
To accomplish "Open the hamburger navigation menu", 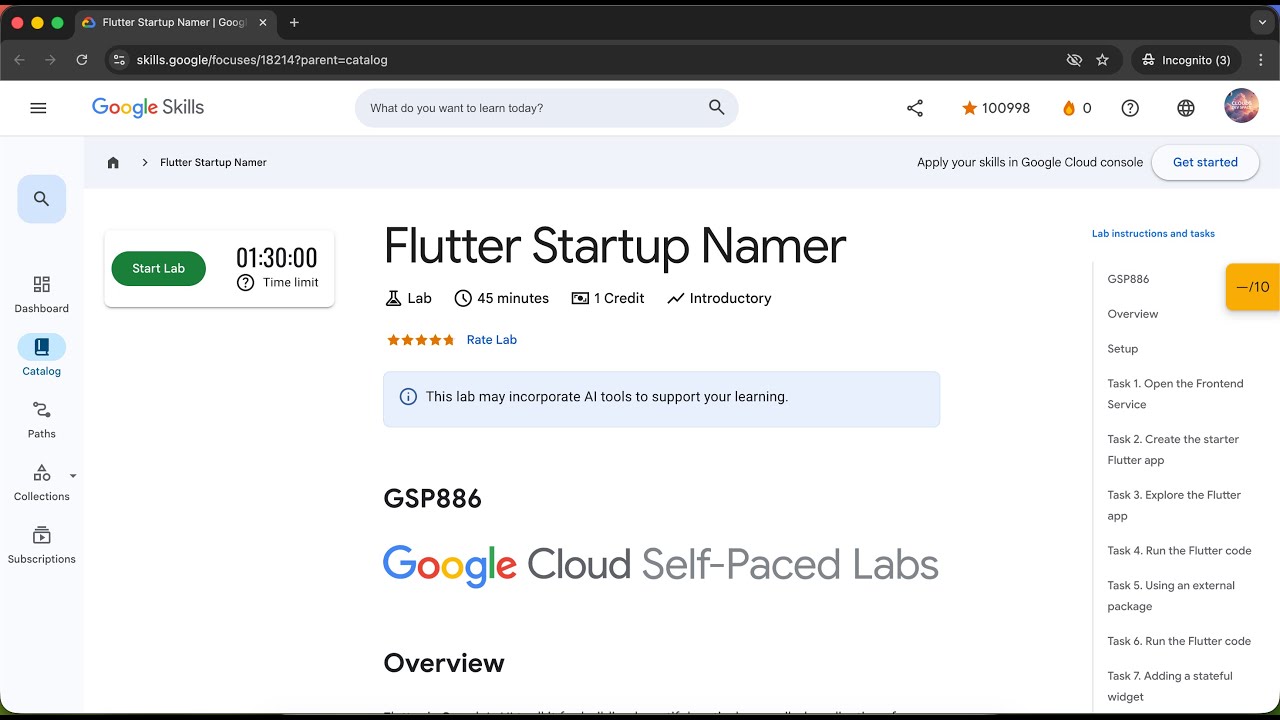I will coord(38,108).
